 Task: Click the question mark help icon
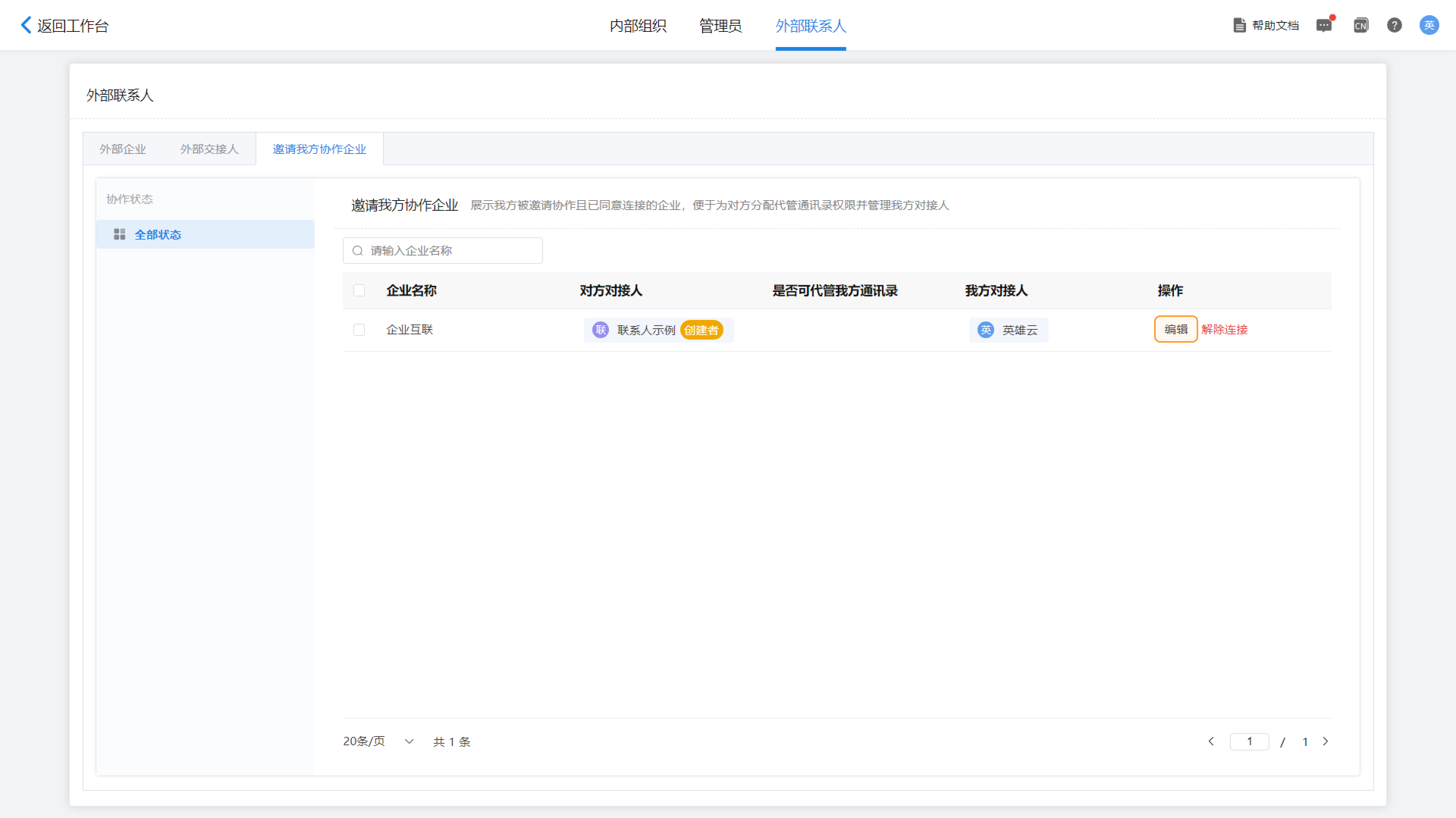[x=1394, y=25]
